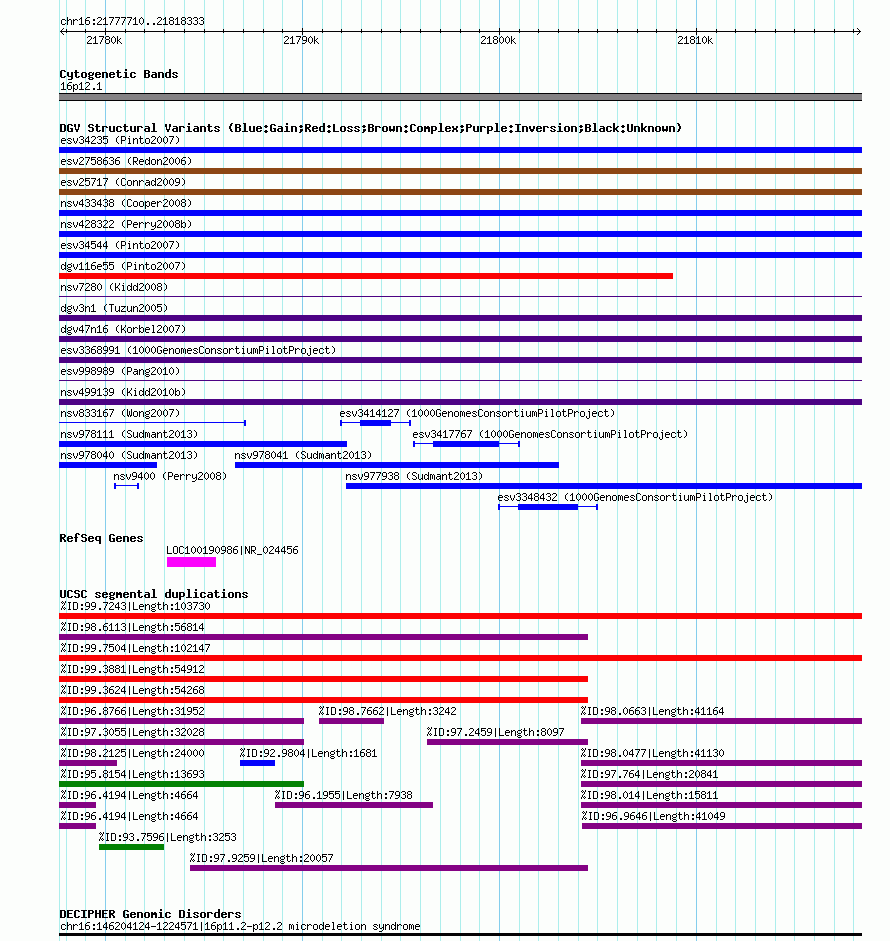Viewport: 890px width, 941px height.
Task: Click the esv3417767 variant label
Action: [550, 434]
